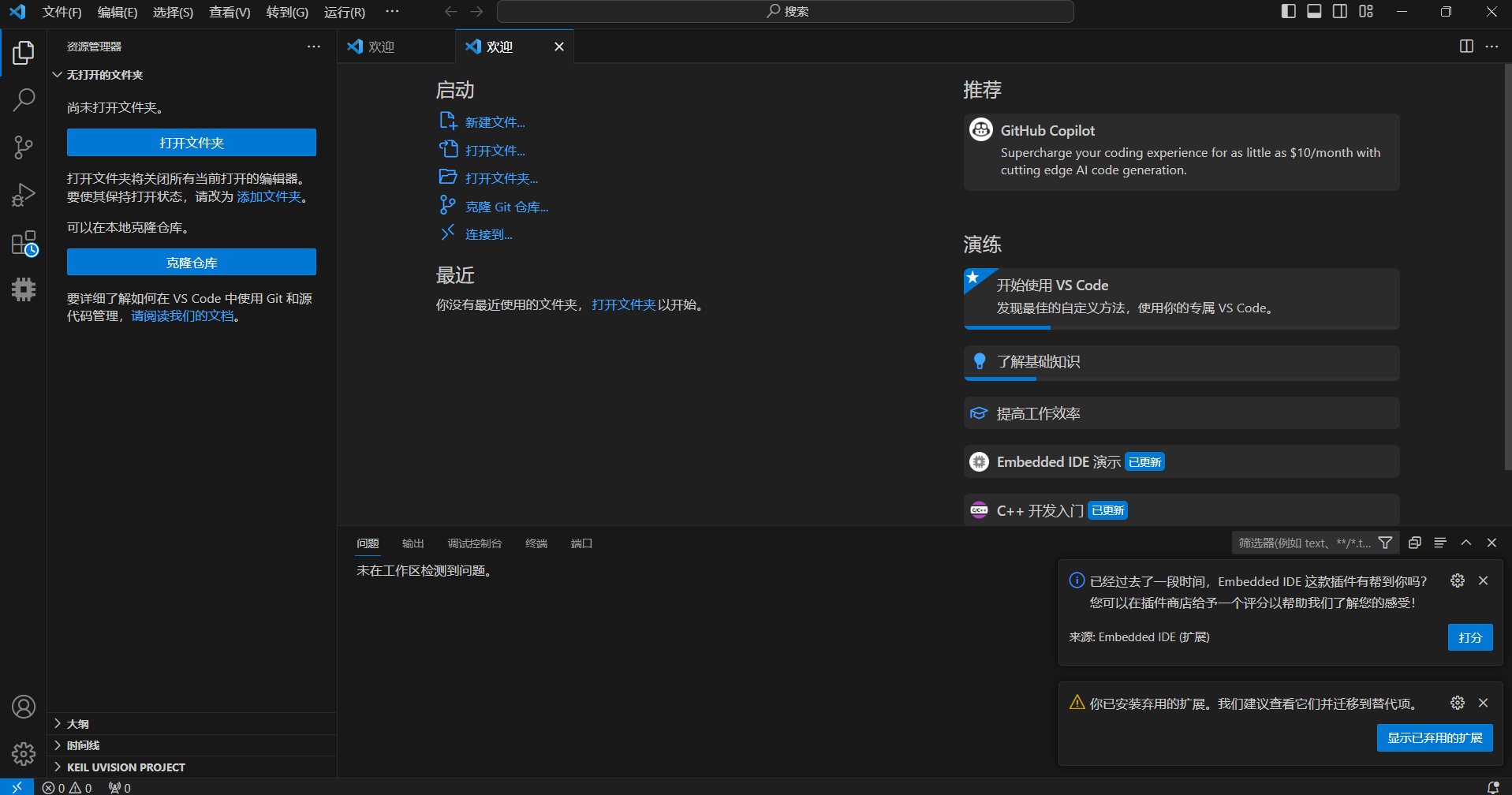The width and height of the screenshot is (1512, 795).
Task: Open gear on Embedded IDE rating notification
Action: pos(1458,580)
